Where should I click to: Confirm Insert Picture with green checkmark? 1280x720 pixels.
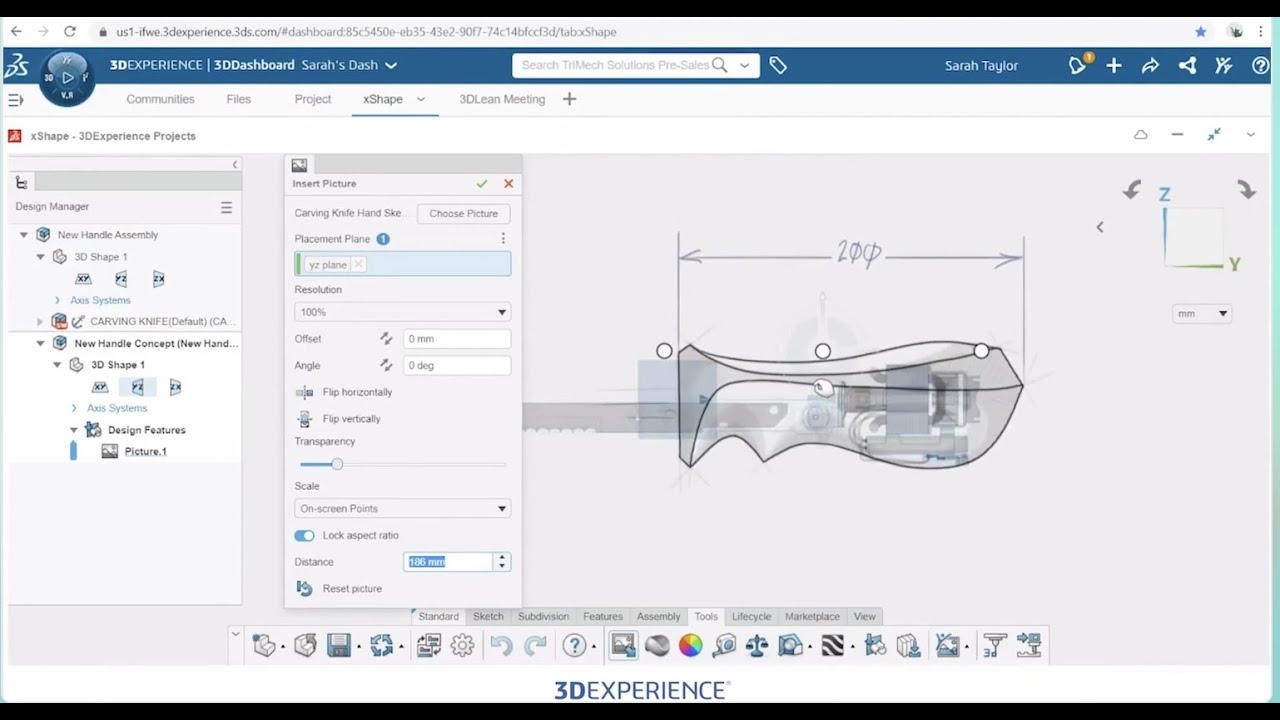482,184
